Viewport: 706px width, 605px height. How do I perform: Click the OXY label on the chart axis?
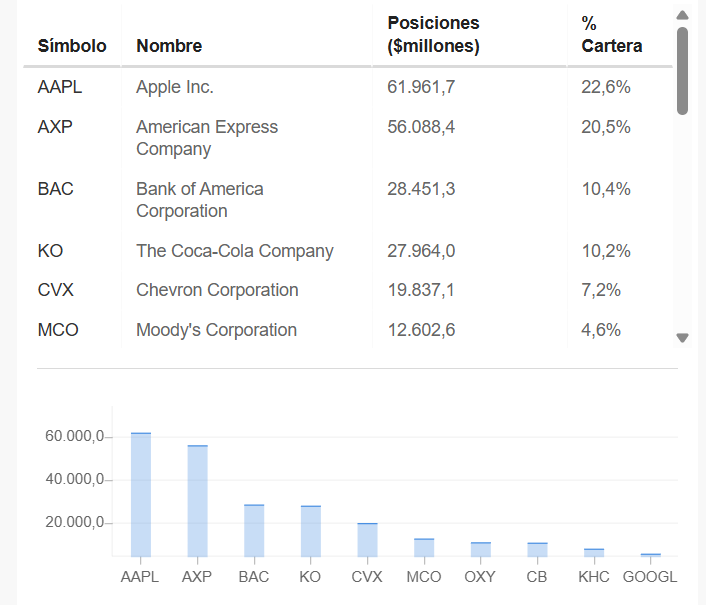click(x=480, y=577)
